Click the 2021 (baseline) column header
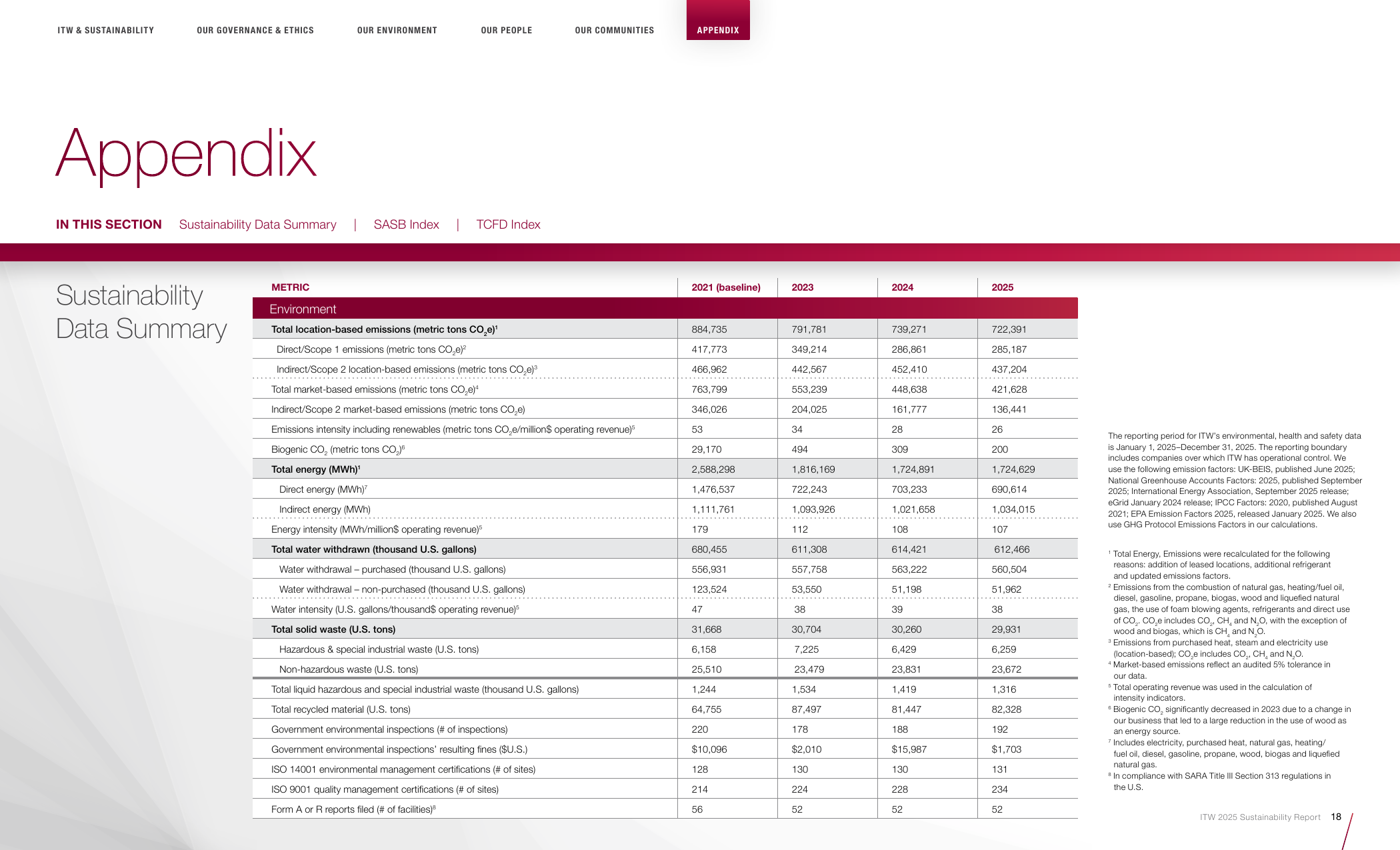Image resolution: width=1400 pixels, height=850 pixels. (726, 287)
